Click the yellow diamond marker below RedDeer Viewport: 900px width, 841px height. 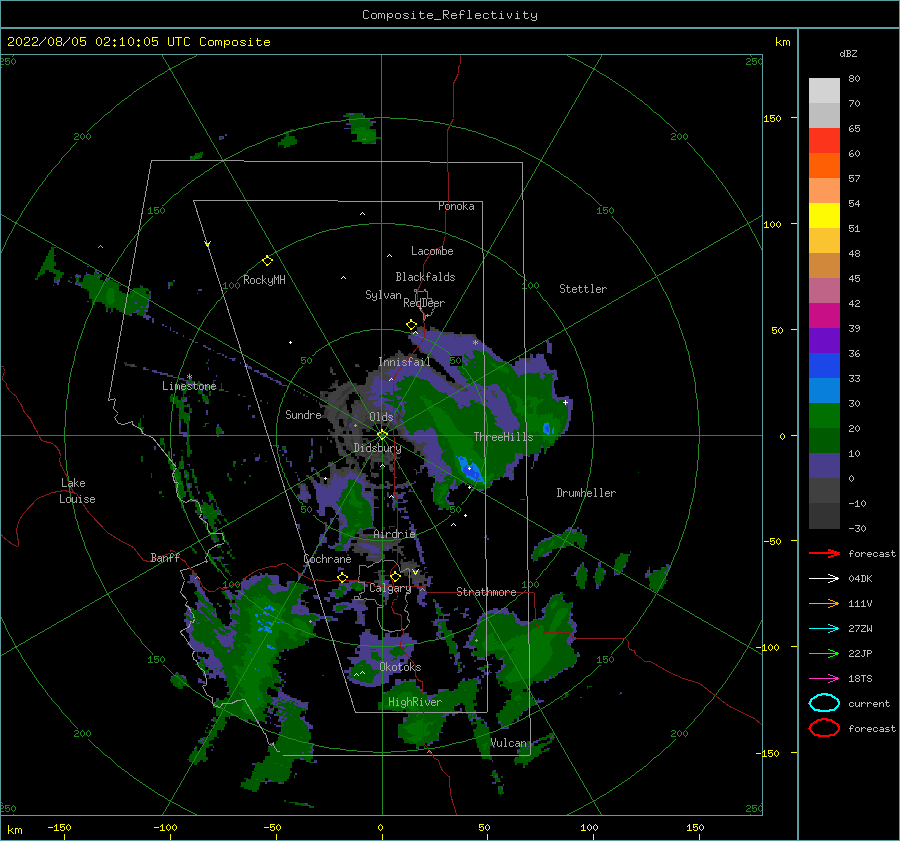pyautogui.click(x=412, y=325)
